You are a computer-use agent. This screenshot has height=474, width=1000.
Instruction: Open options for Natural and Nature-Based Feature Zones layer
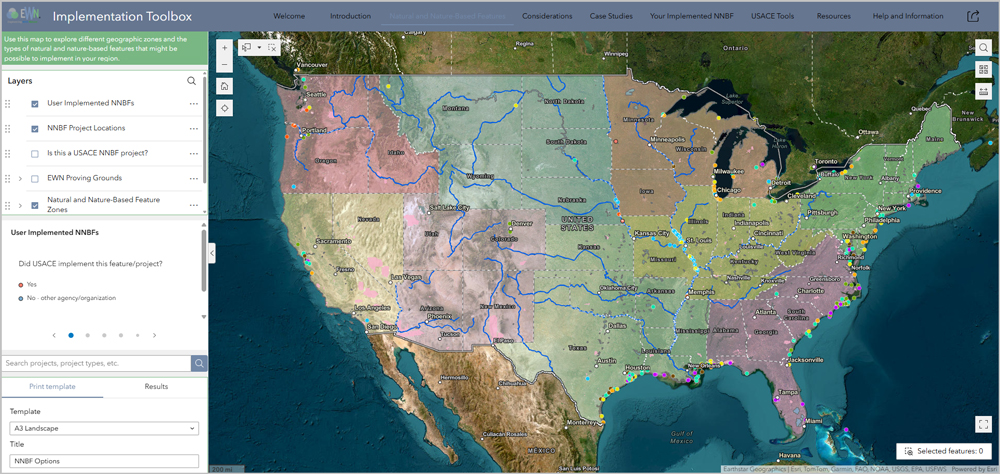click(194, 205)
